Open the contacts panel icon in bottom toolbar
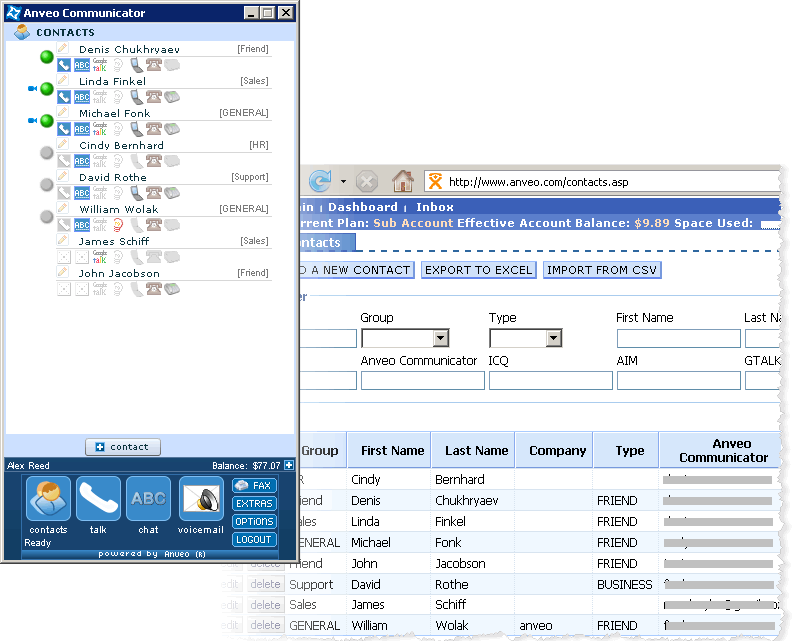 (49, 498)
